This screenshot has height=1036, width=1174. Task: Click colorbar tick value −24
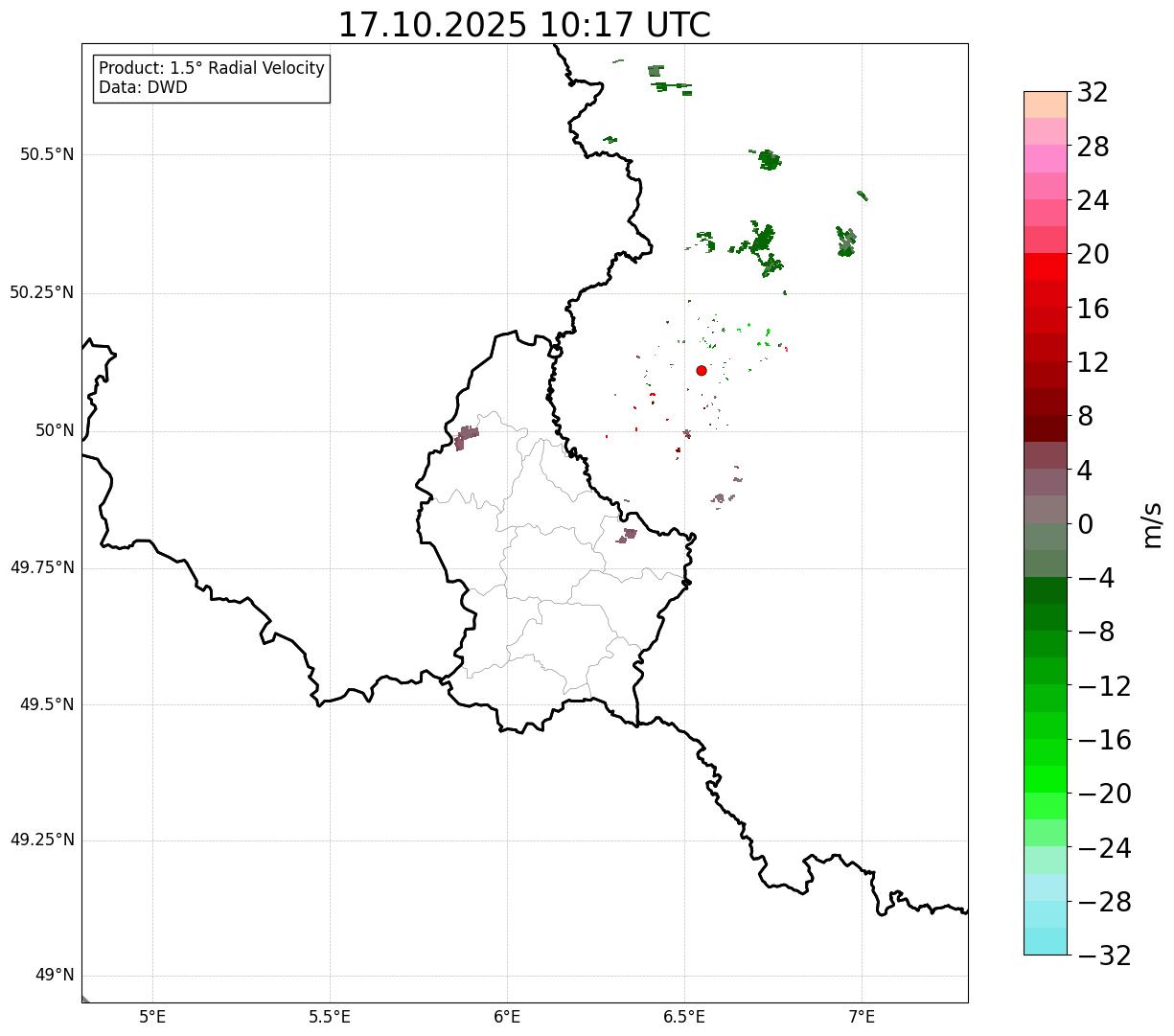1104,848
